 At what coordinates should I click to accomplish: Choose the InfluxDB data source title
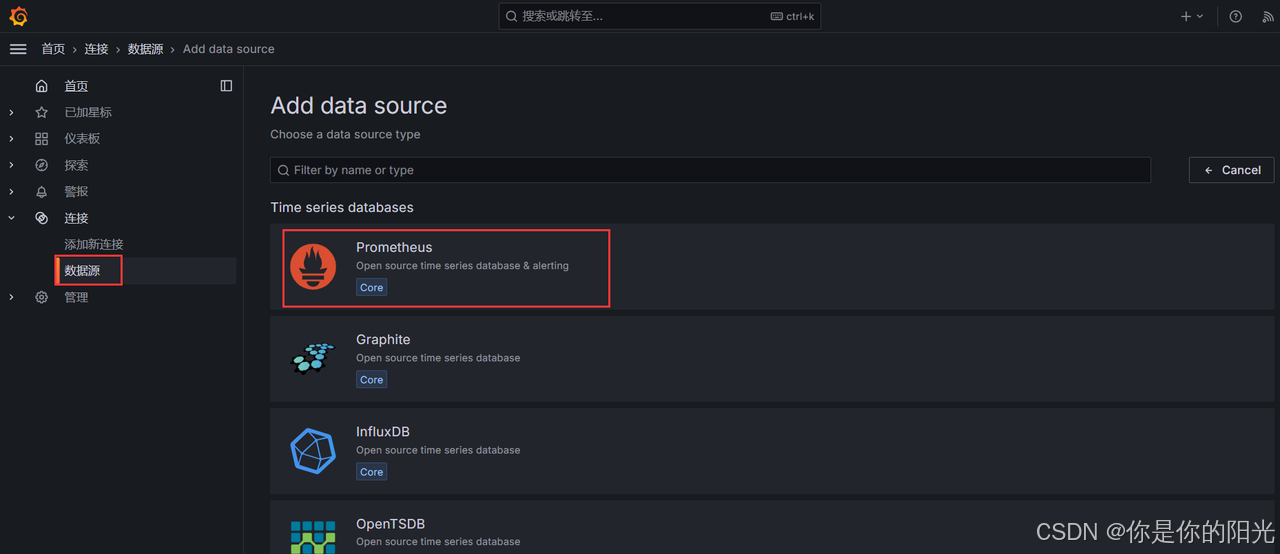tap(383, 432)
